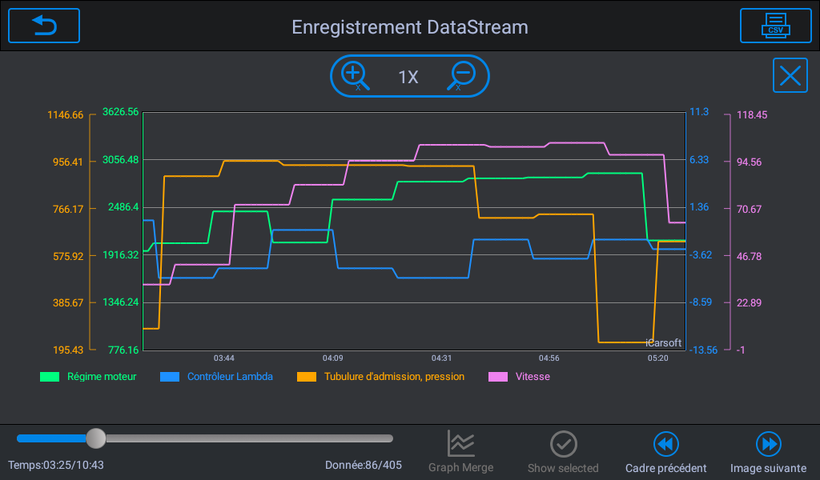820x480 pixels.
Task: Advance to Image suivante frame
Action: pos(768,452)
